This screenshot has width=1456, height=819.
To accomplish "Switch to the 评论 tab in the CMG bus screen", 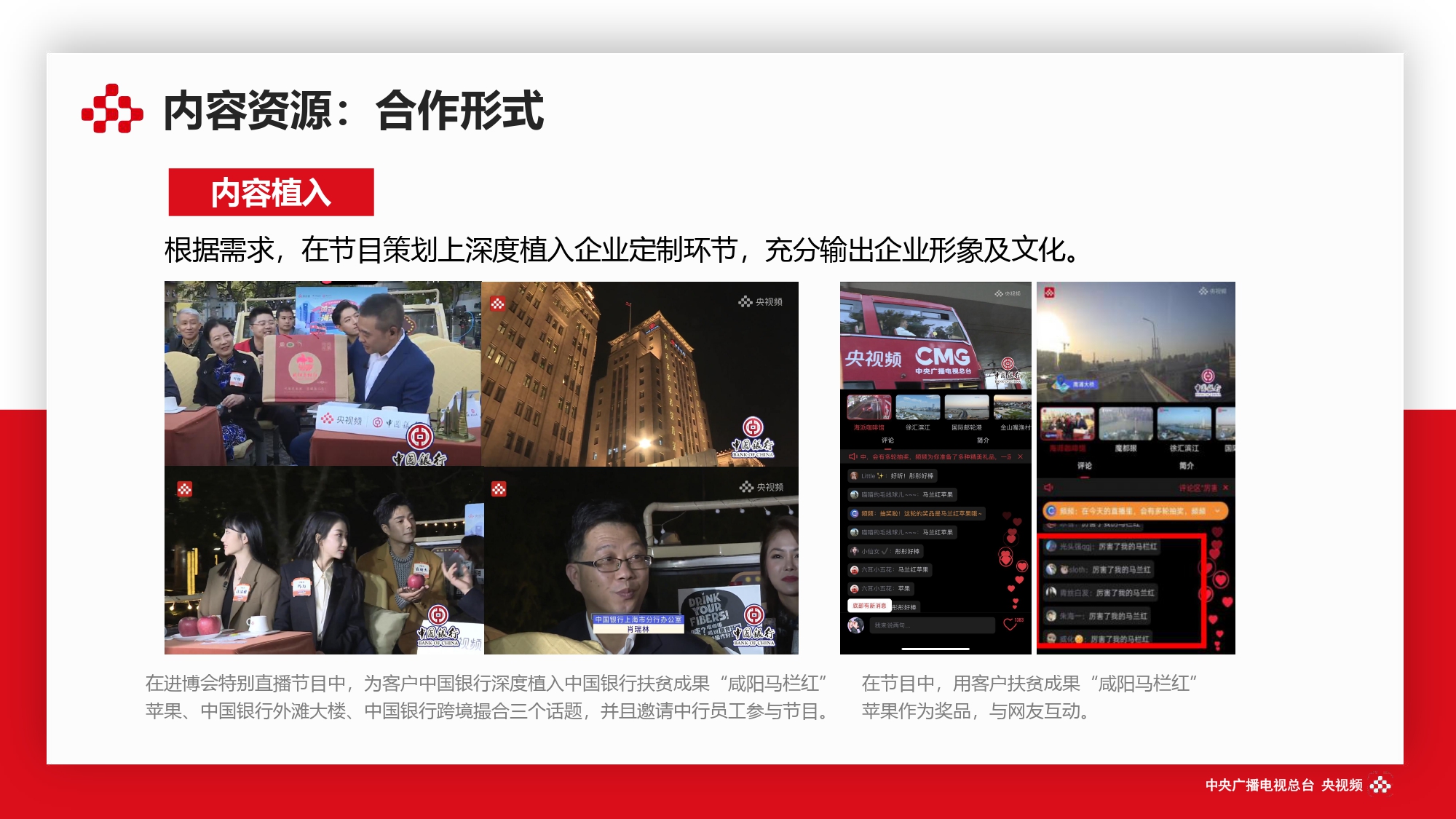I will [887, 440].
